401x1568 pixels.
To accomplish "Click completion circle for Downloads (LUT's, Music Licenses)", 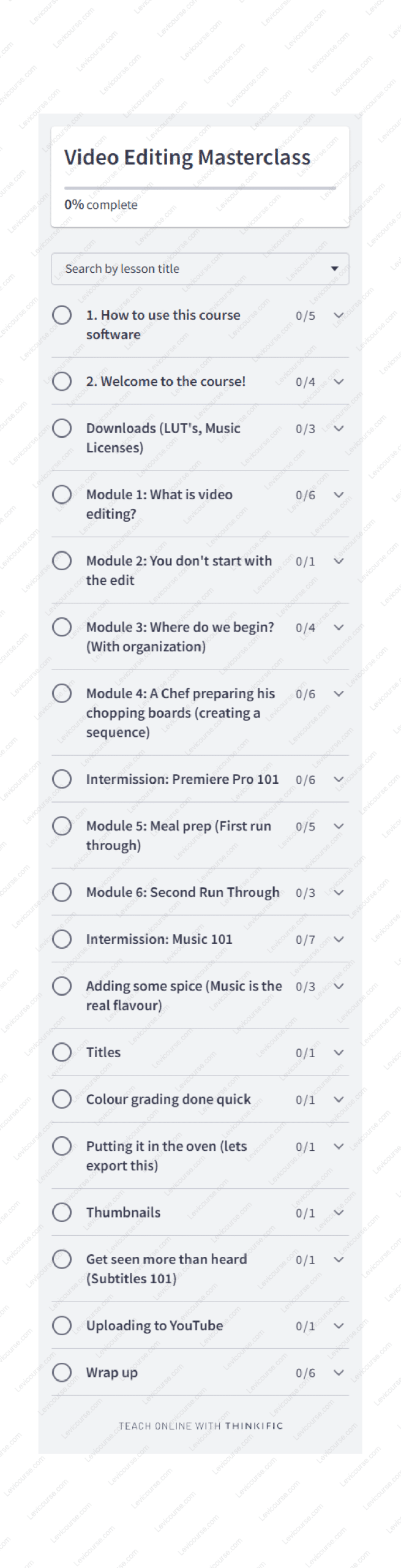I will point(62,428).
